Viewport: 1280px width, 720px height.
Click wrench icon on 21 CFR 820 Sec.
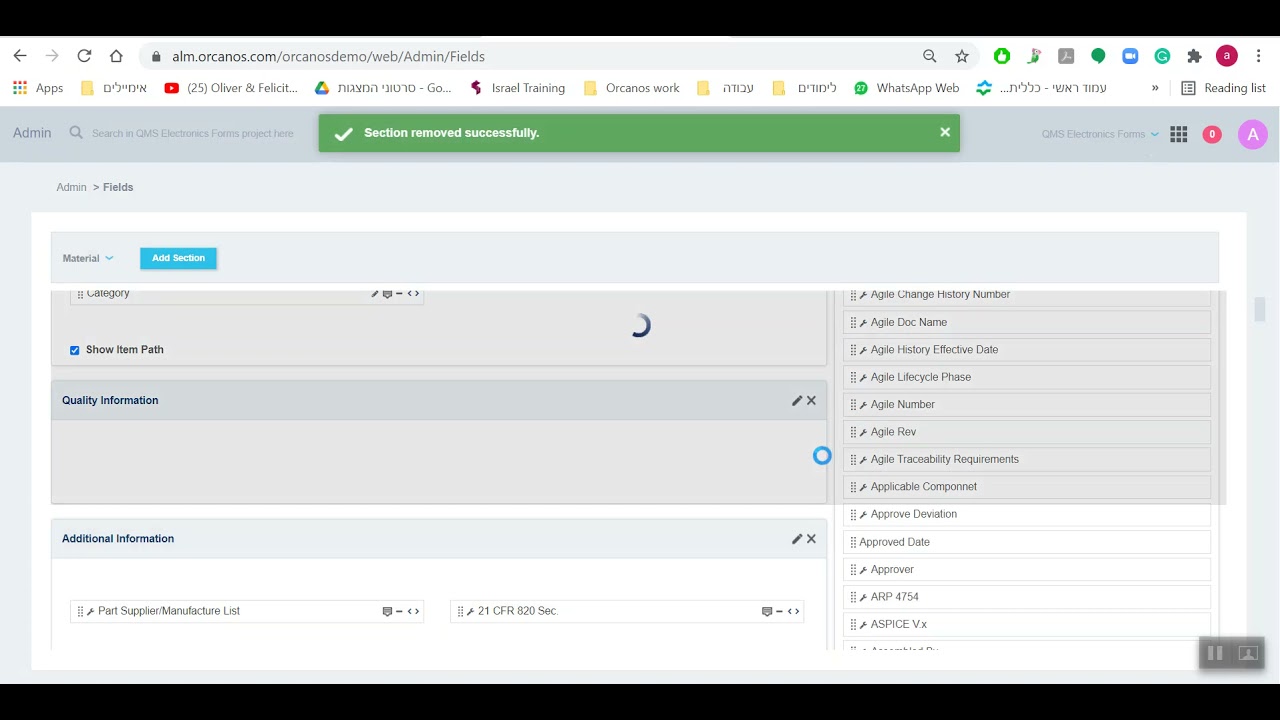click(x=471, y=611)
